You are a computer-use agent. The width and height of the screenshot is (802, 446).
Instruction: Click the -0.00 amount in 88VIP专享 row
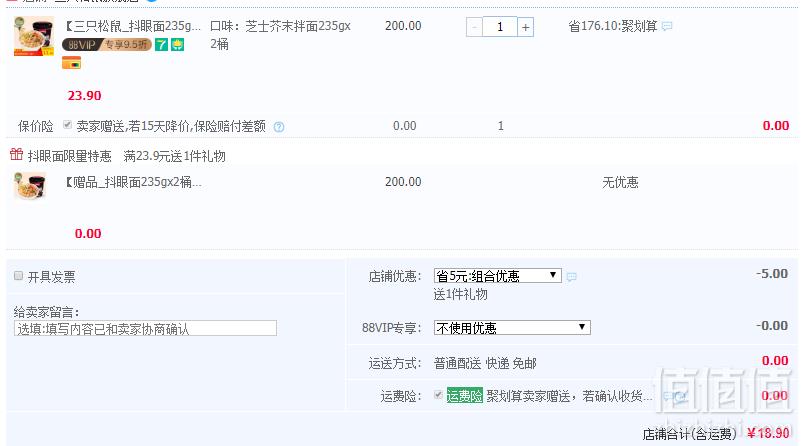pos(772,326)
